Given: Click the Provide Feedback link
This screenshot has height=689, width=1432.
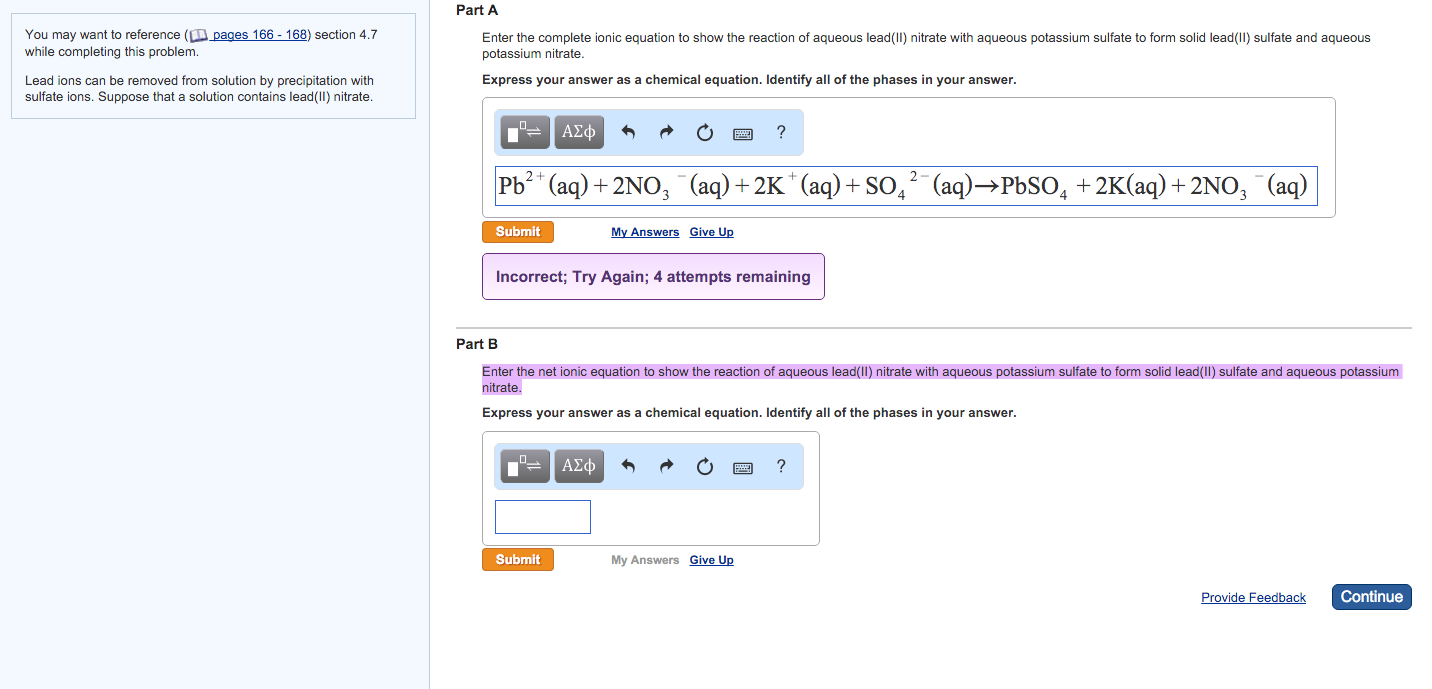Looking at the screenshot, I should tap(1253, 597).
